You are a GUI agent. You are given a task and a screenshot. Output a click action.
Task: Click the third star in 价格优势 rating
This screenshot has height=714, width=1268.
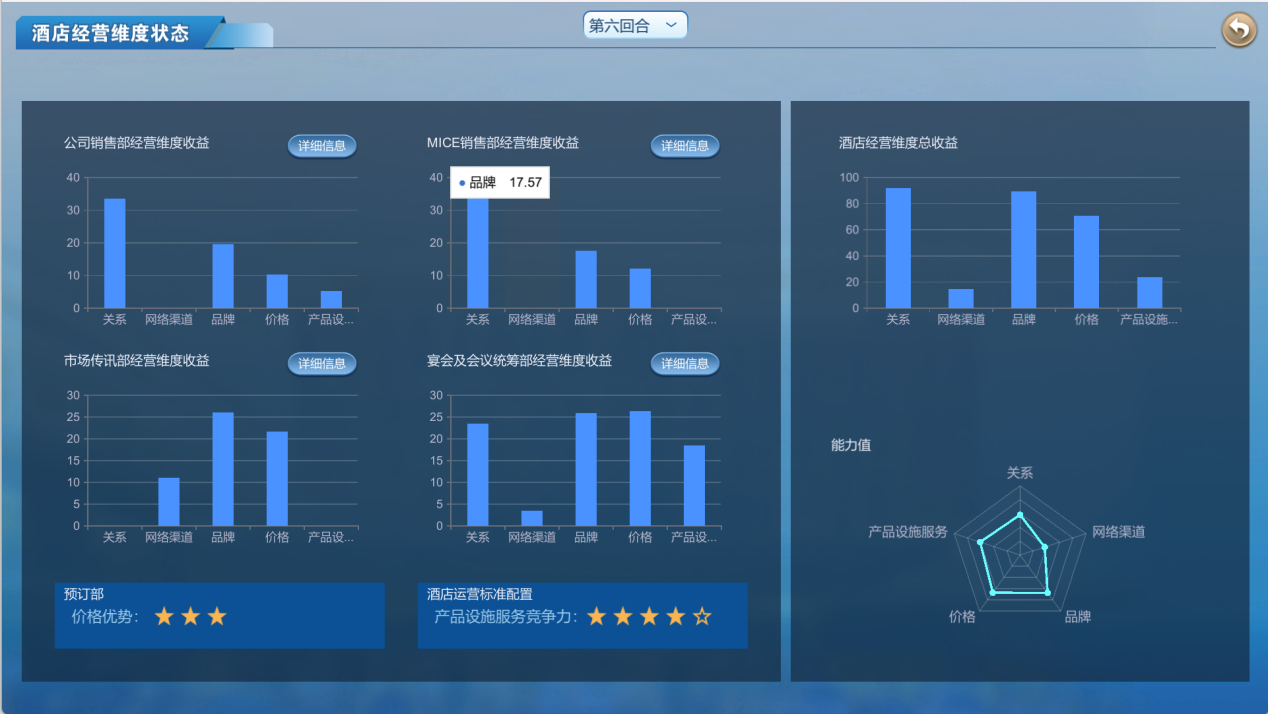217,616
